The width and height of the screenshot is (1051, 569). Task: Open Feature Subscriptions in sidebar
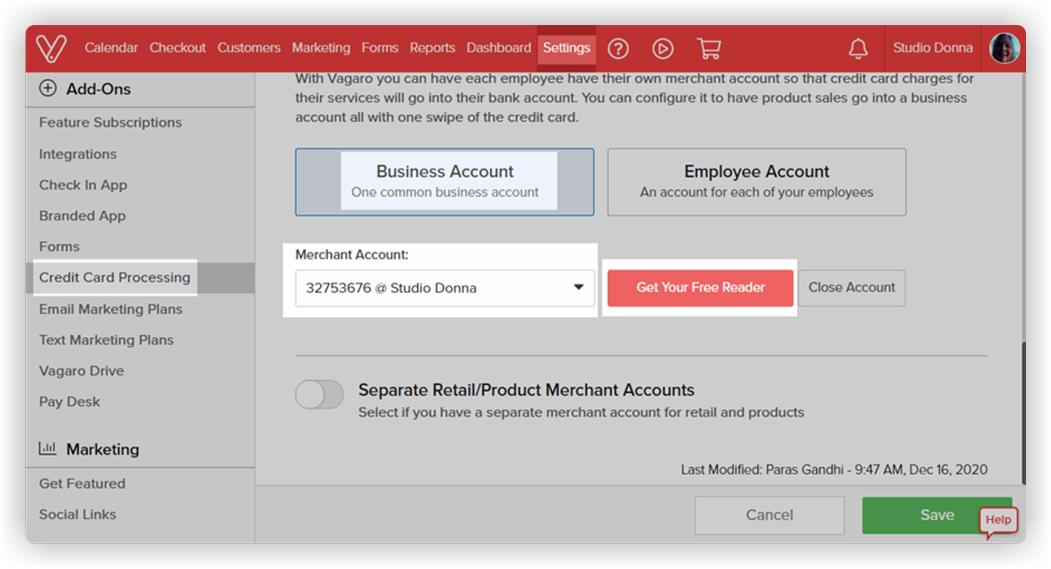point(111,123)
